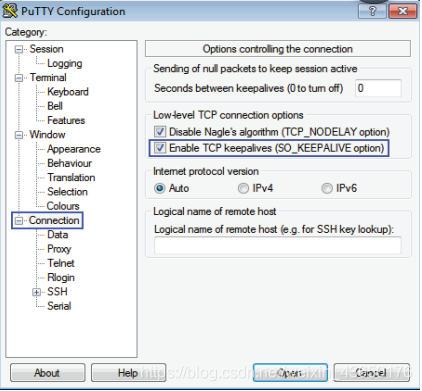The image size is (422, 391).
Task: Select Data category
Action: pyautogui.click(x=58, y=235)
